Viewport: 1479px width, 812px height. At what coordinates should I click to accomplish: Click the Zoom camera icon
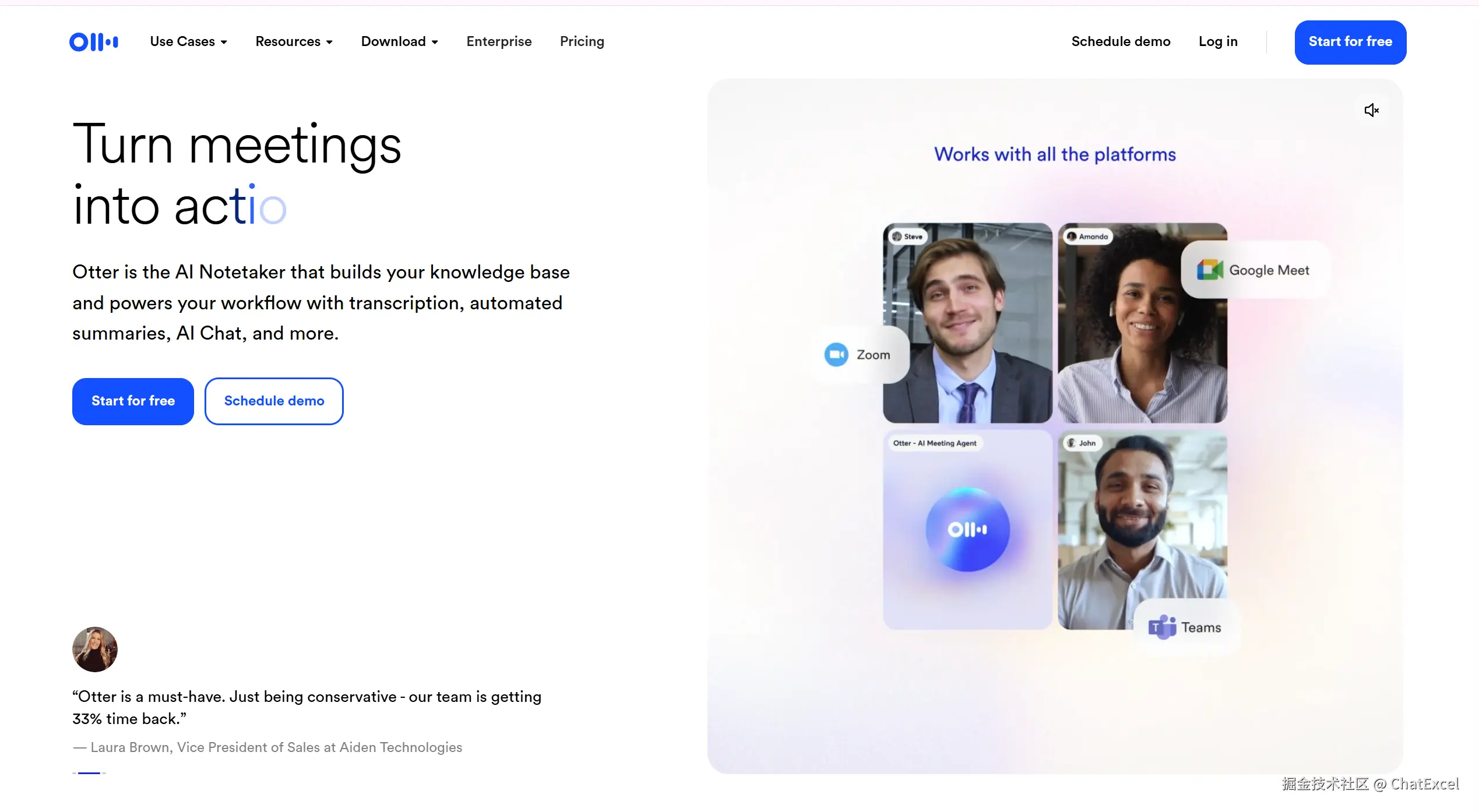tap(836, 355)
